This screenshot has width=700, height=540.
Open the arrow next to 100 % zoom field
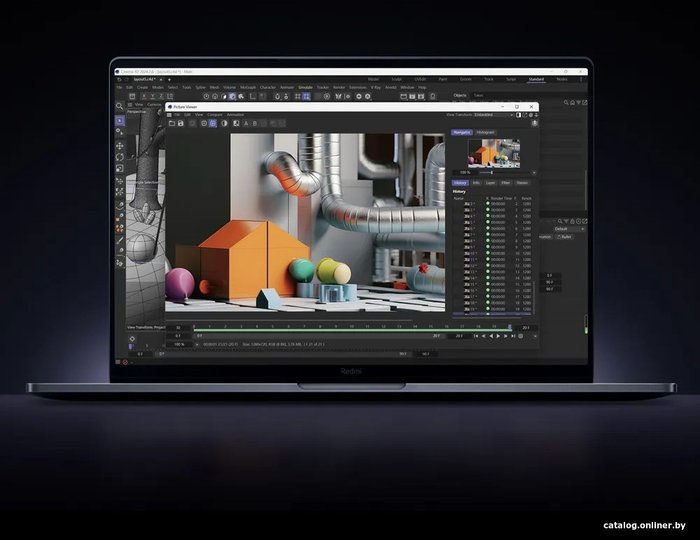tap(197, 345)
